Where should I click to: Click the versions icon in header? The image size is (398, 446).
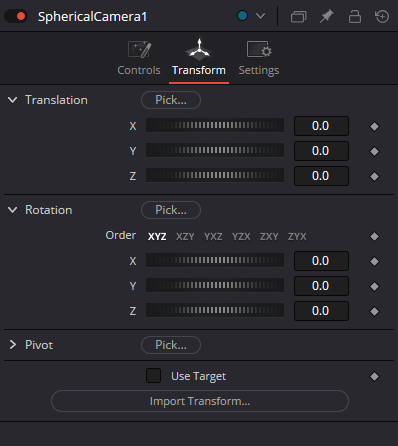[x=298, y=16]
